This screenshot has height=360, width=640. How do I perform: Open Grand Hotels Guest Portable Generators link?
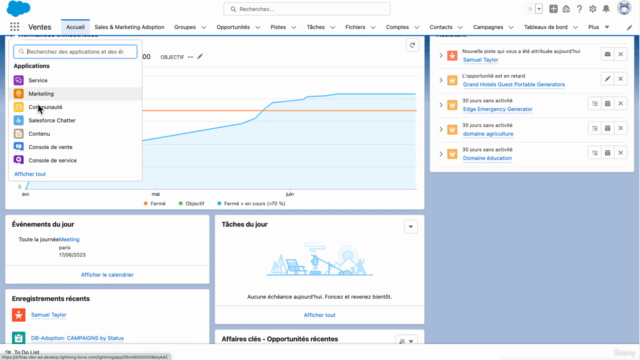pos(514,84)
